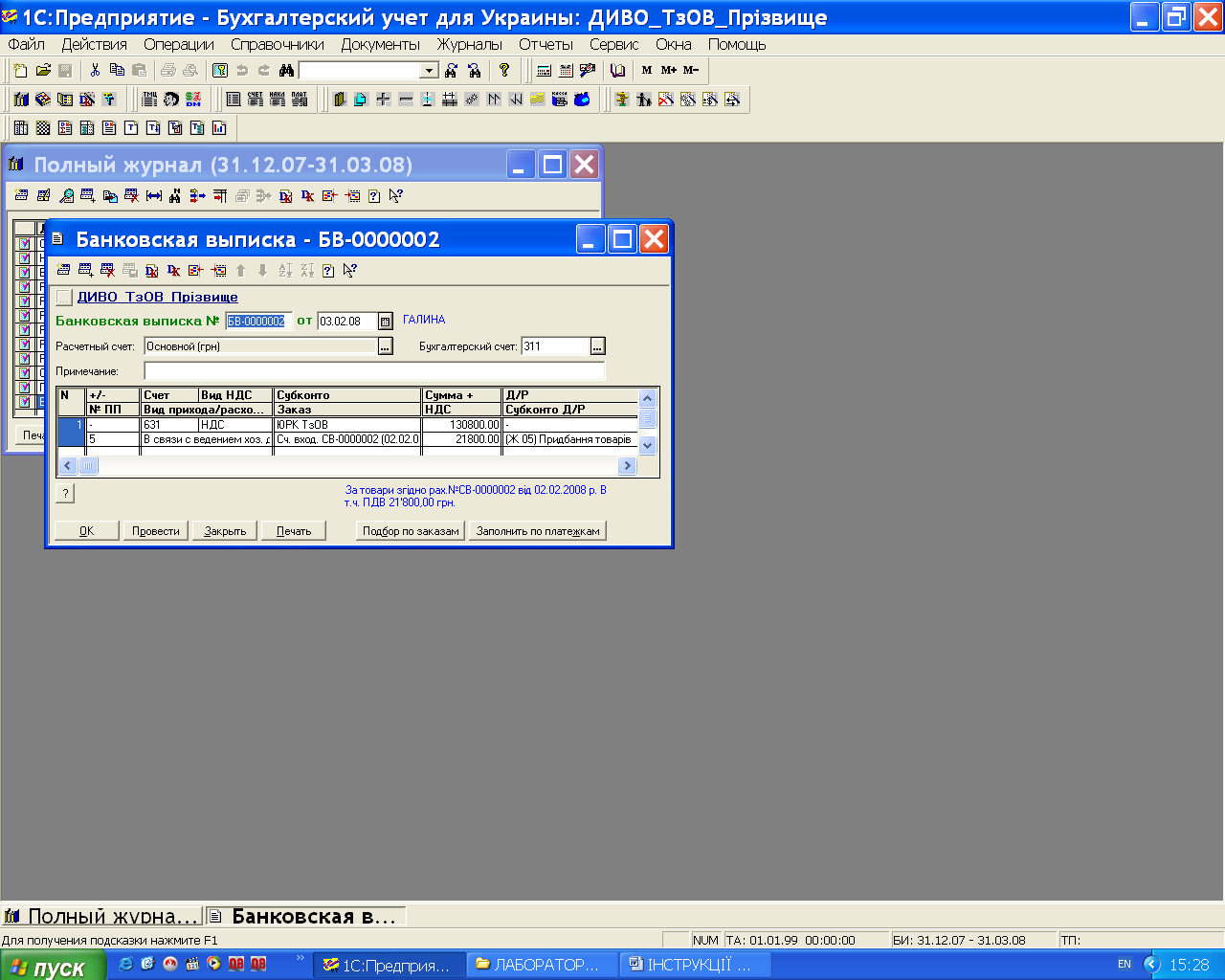Click the OK button
This screenshot has height=980, width=1225.
(87, 531)
